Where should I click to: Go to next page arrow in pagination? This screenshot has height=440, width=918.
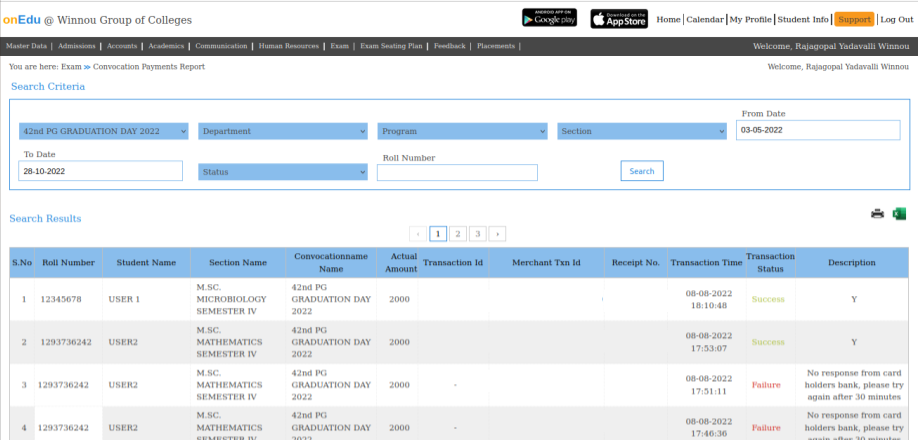tap(497, 233)
